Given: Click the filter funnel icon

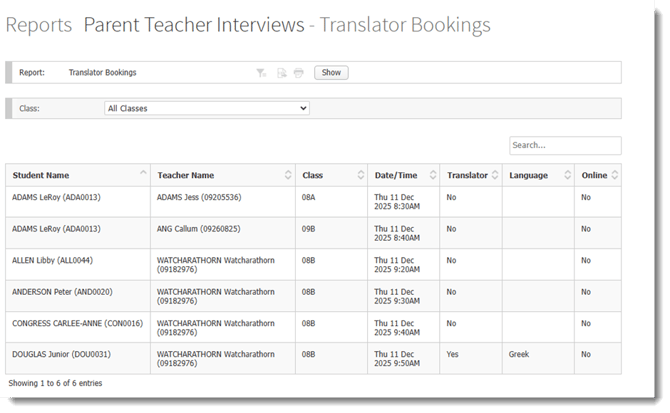Looking at the screenshot, I should tap(261, 73).
